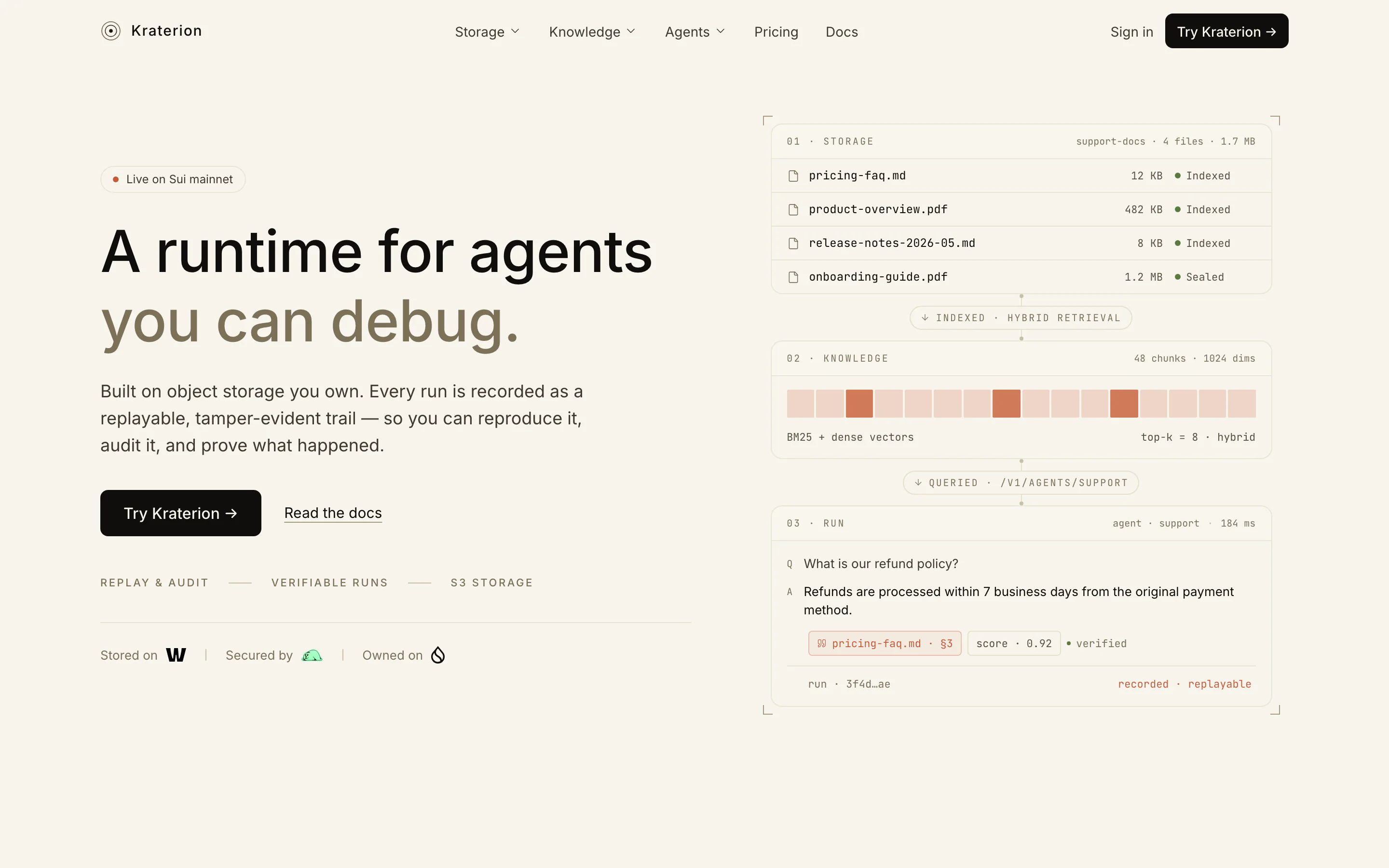Screen dimensions: 1389x868
Task: Click the file icon beside onboarding-guide.pdf
Action: (793, 277)
